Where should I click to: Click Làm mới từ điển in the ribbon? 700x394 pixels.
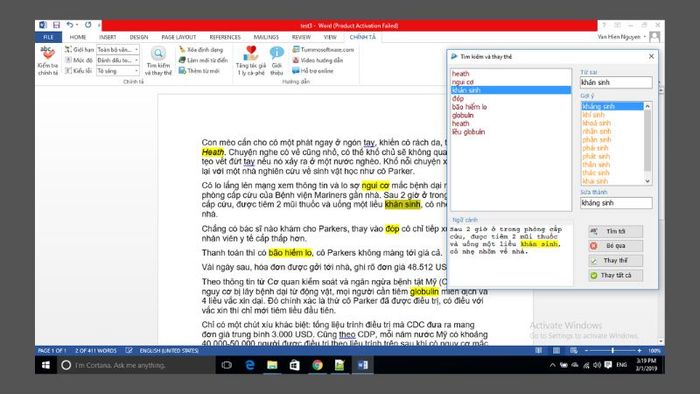click(203, 60)
